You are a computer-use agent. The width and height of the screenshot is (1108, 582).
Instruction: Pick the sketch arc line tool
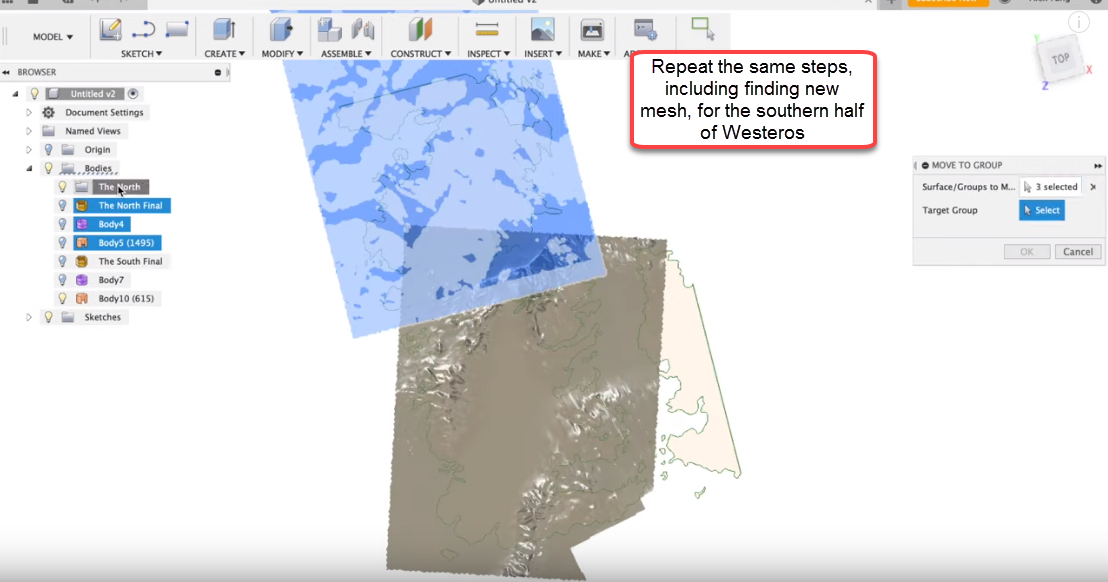[x=143, y=30]
